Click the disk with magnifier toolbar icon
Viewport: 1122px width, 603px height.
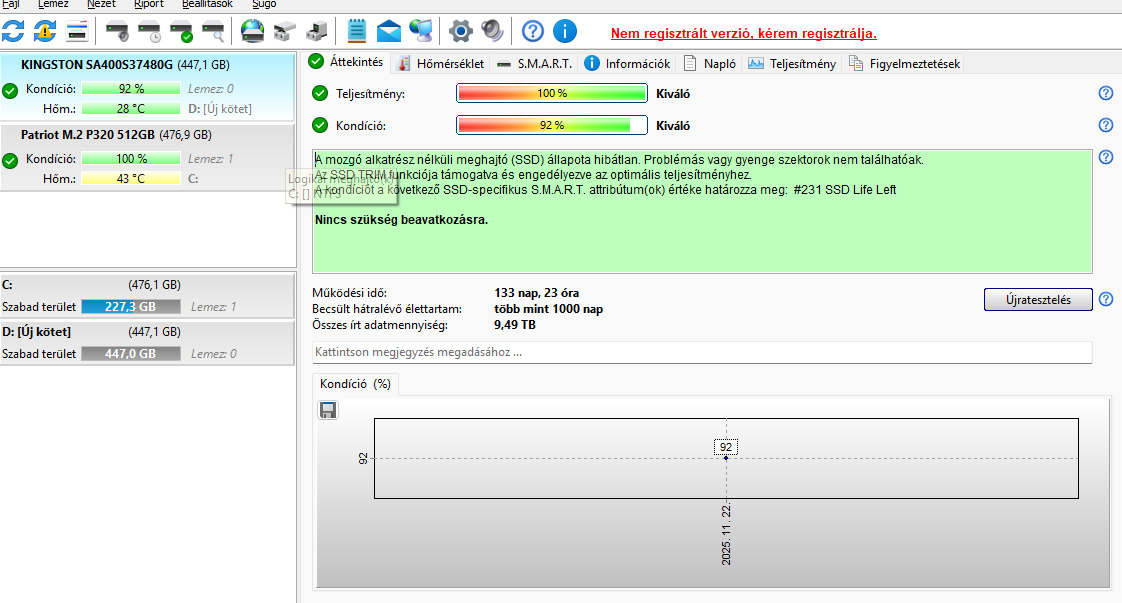point(213,31)
